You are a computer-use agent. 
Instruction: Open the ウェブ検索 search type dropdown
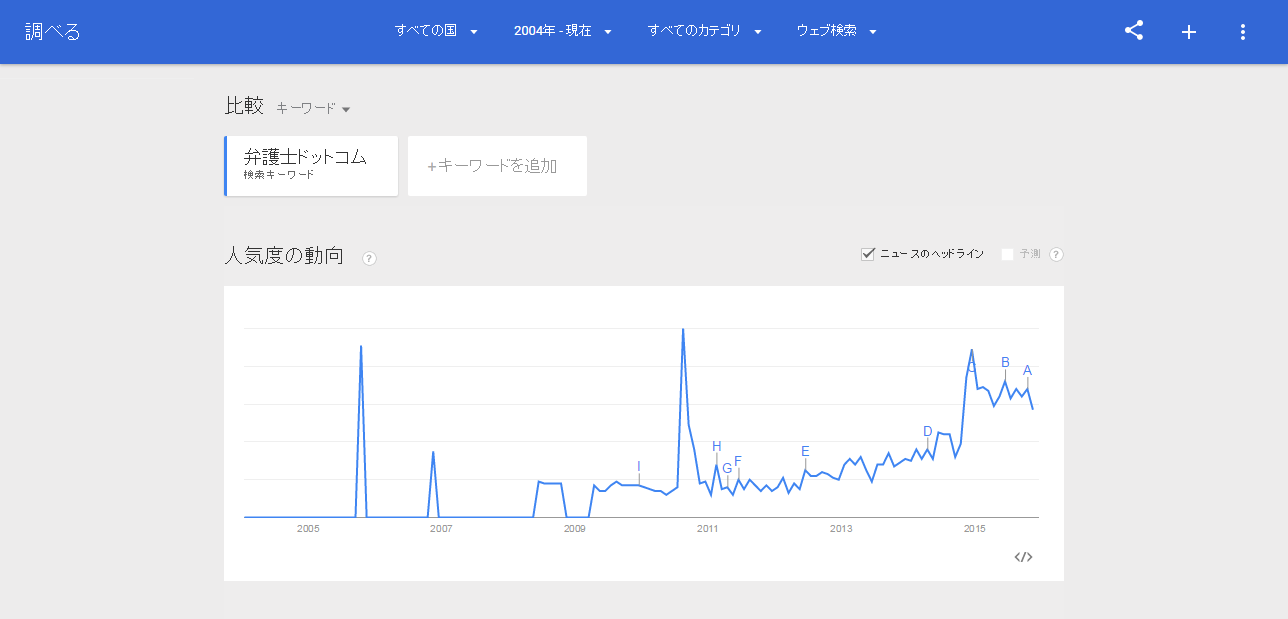coord(836,31)
